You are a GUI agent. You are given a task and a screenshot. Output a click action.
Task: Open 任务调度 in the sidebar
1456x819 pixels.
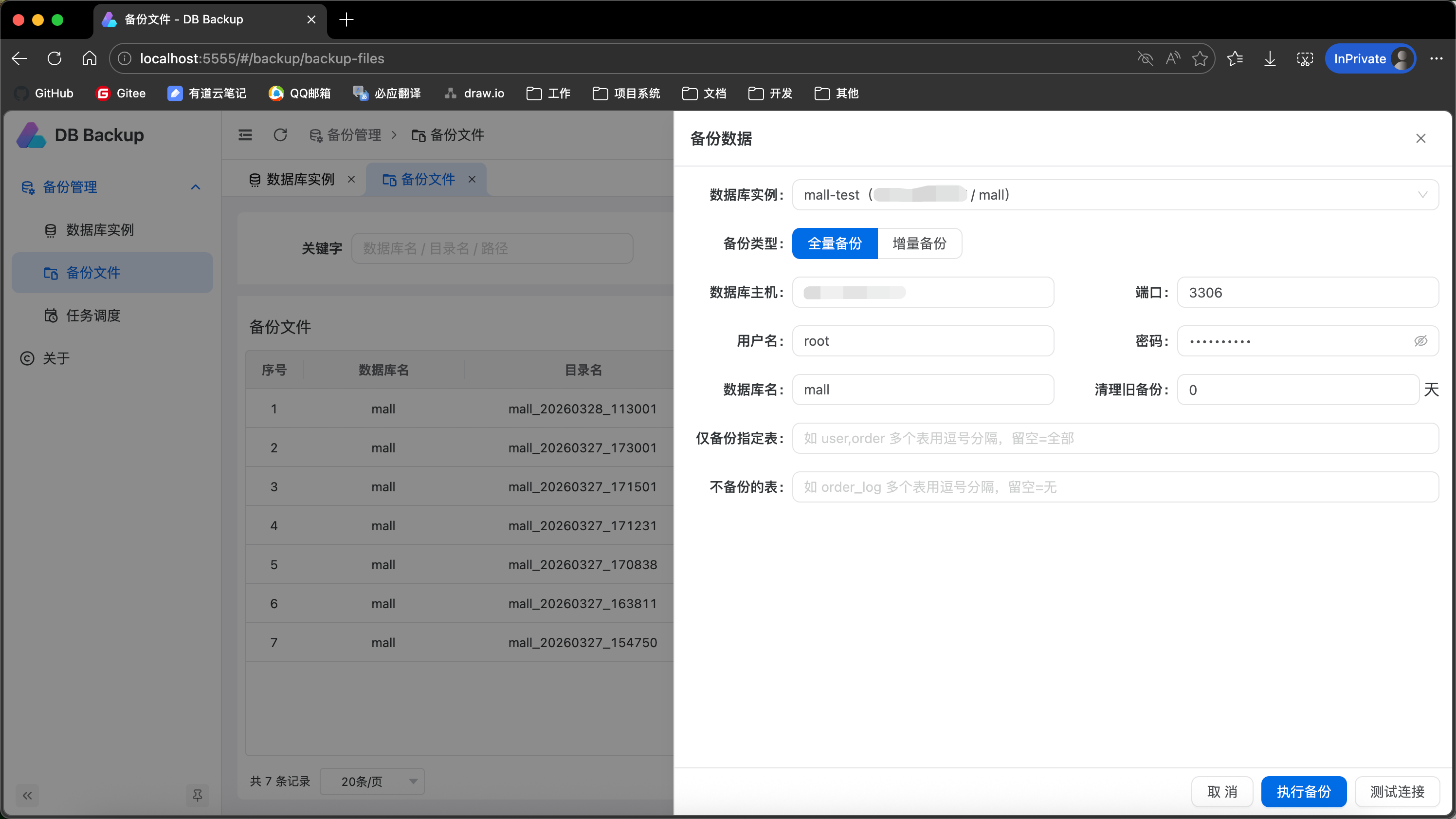pyautogui.click(x=93, y=315)
